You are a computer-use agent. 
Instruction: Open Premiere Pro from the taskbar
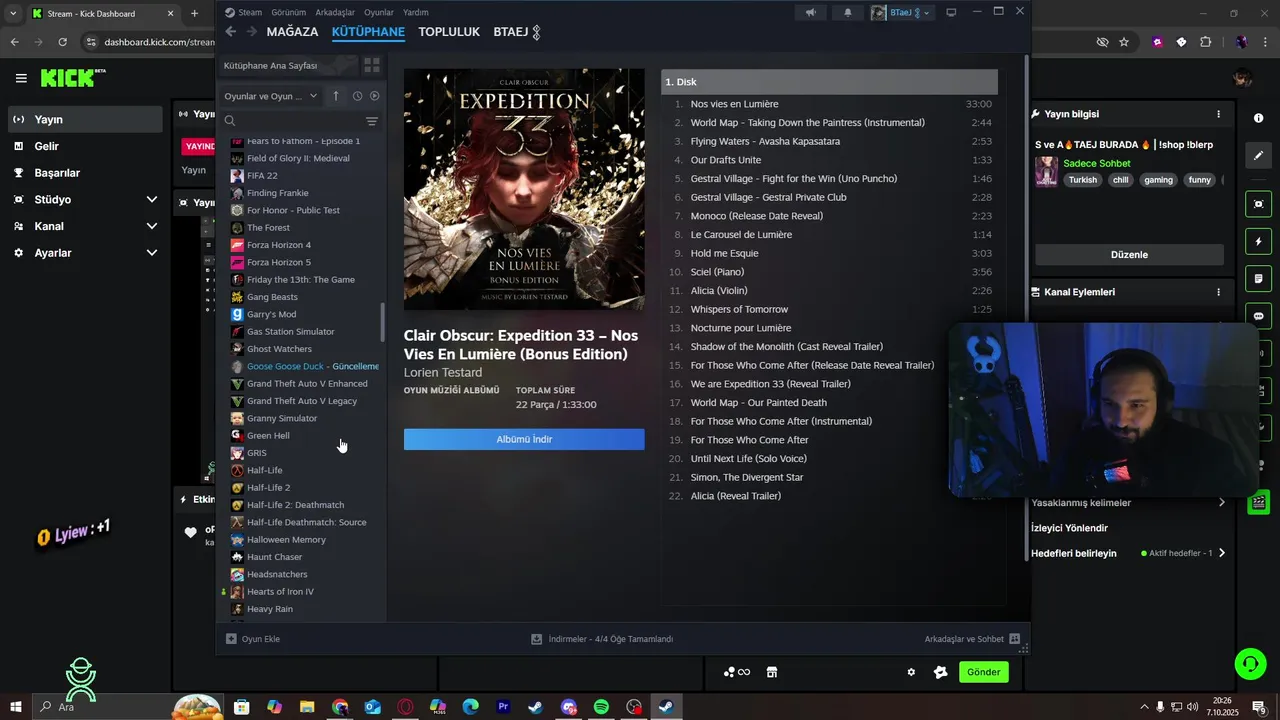pos(503,707)
